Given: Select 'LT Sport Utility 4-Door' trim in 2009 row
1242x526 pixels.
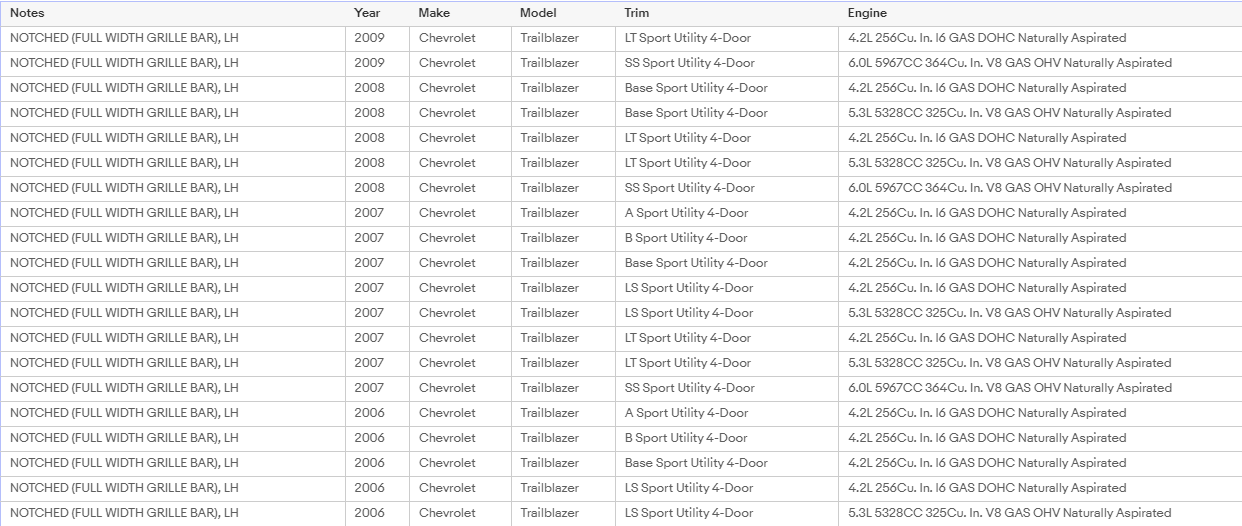Looking at the screenshot, I should point(688,38).
